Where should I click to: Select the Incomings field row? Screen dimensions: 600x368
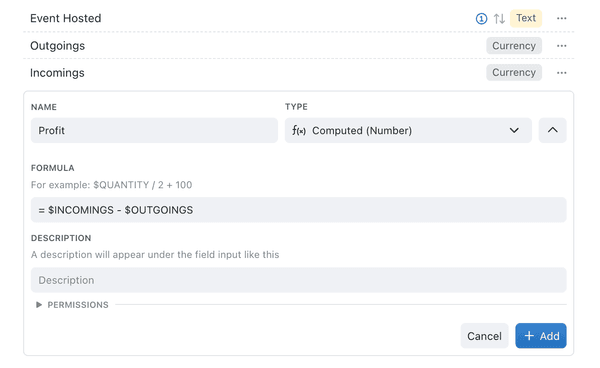tap(298, 73)
